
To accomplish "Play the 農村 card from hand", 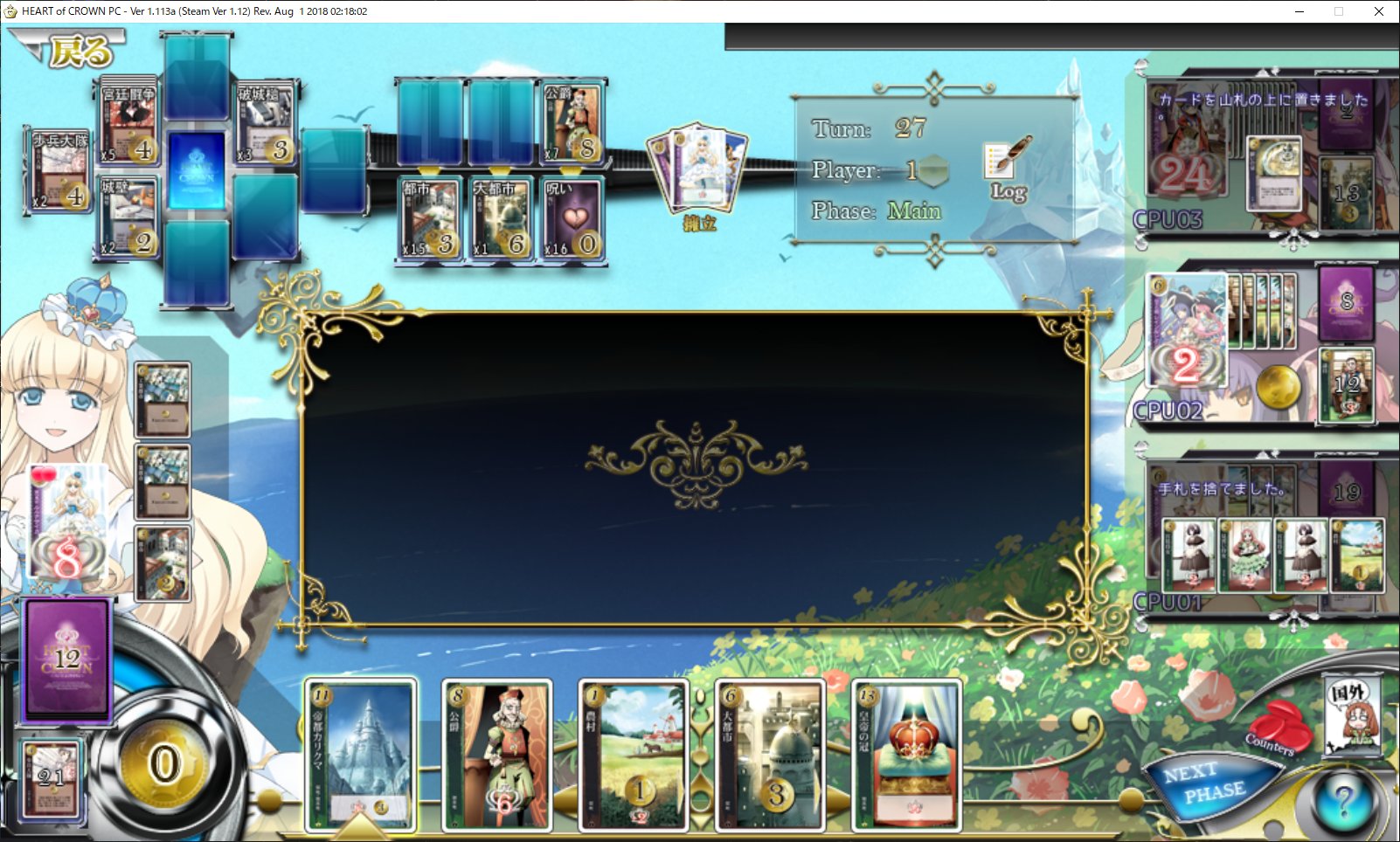I will pyautogui.click(x=634, y=756).
